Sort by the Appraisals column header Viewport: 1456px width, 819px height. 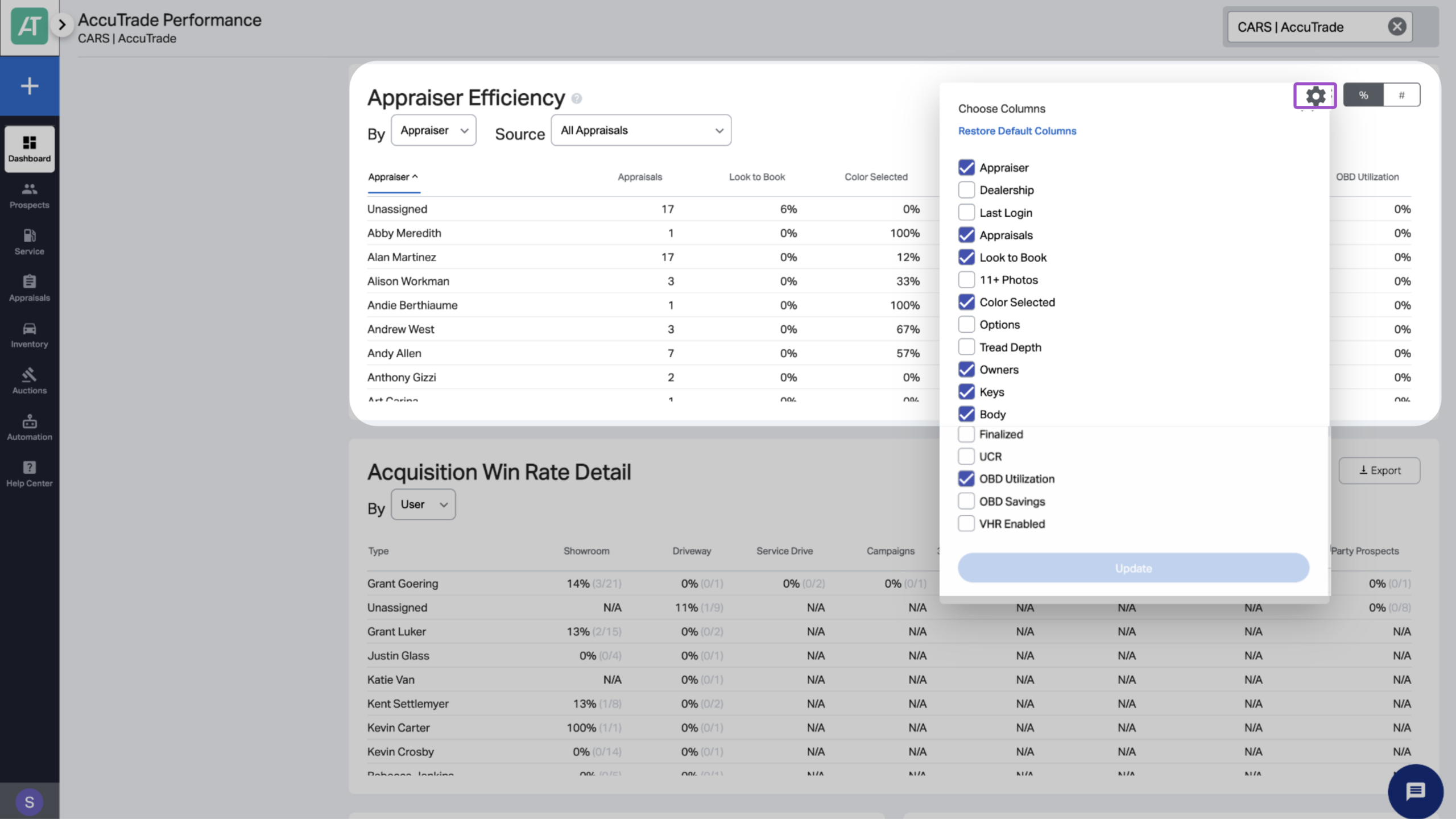[640, 177]
